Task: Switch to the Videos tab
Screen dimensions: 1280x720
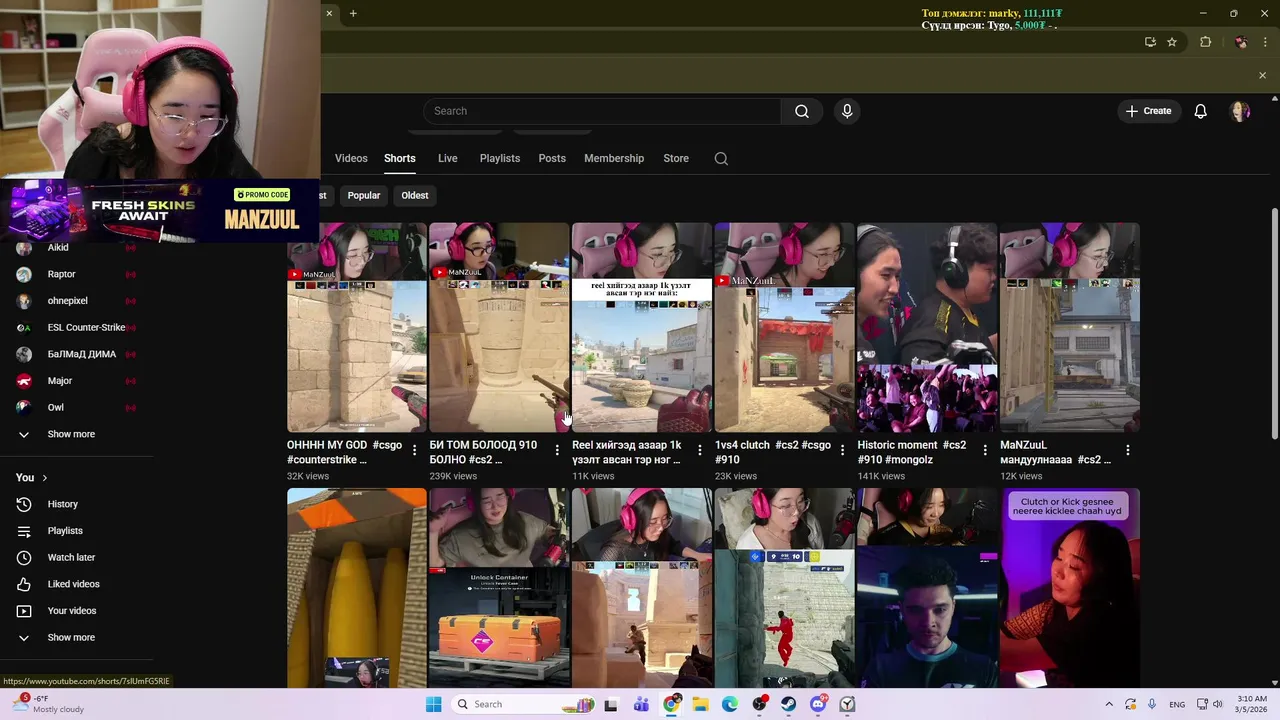Action: 351,158
